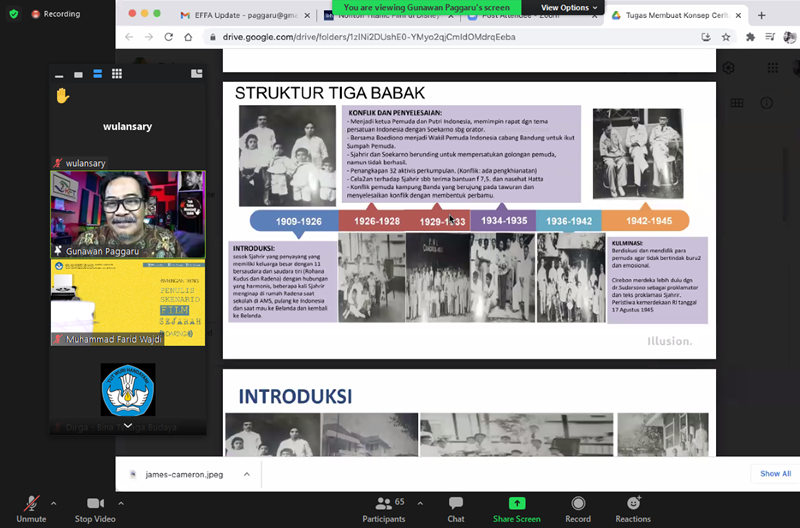Open Drive settings gear icon
Screen dimensions: 800x528
pyautogui.click(x=729, y=68)
